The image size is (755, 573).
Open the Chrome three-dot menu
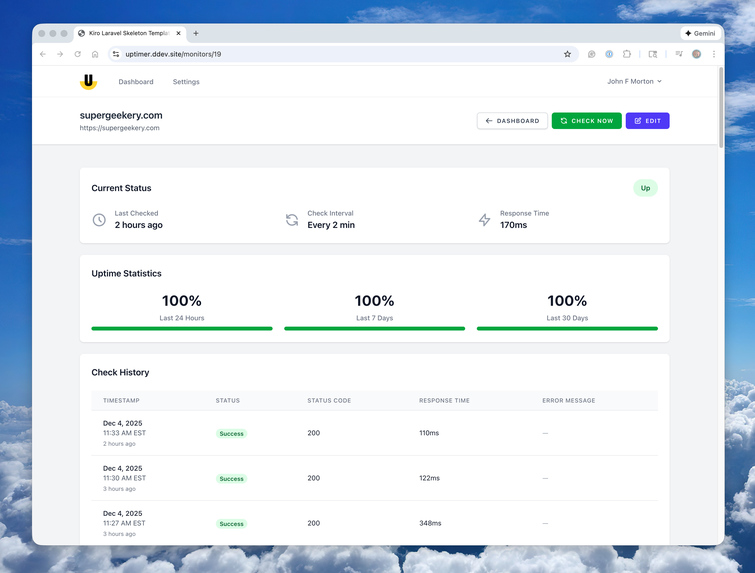pos(714,54)
